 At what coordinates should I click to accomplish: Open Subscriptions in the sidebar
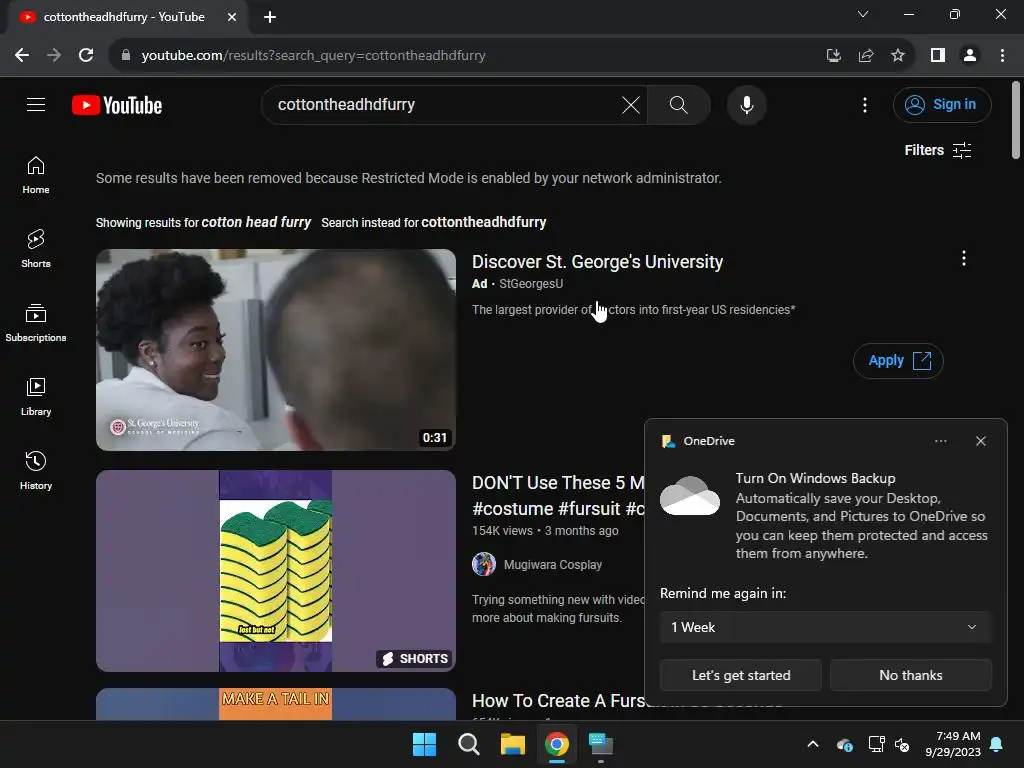tap(36, 323)
